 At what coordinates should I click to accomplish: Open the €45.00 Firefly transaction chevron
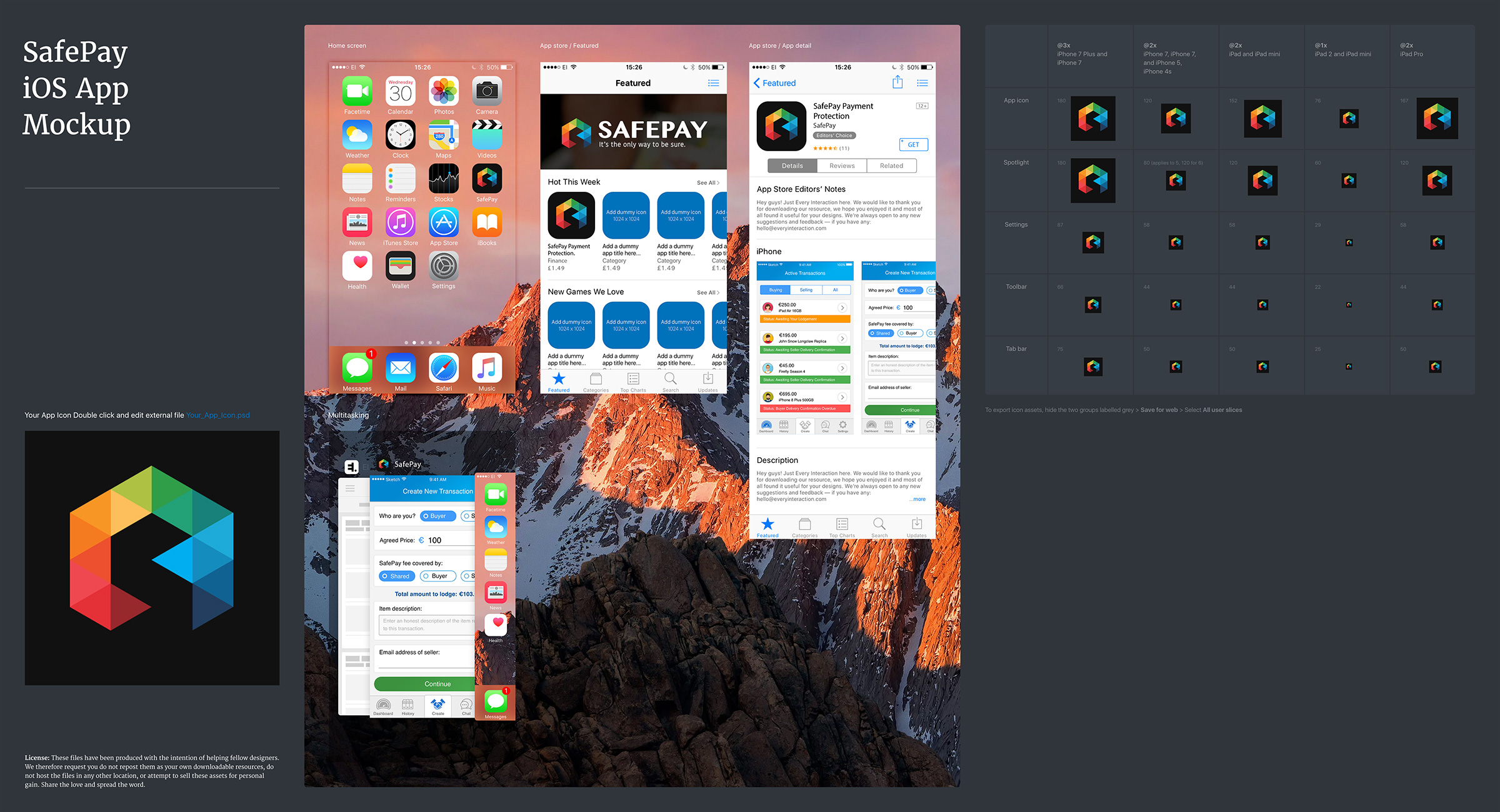point(842,368)
